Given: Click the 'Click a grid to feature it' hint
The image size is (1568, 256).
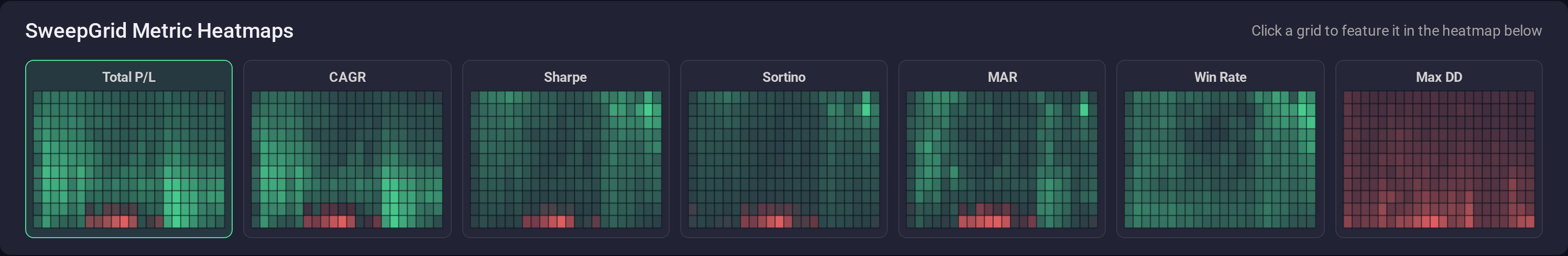Looking at the screenshot, I should pos(1396,30).
